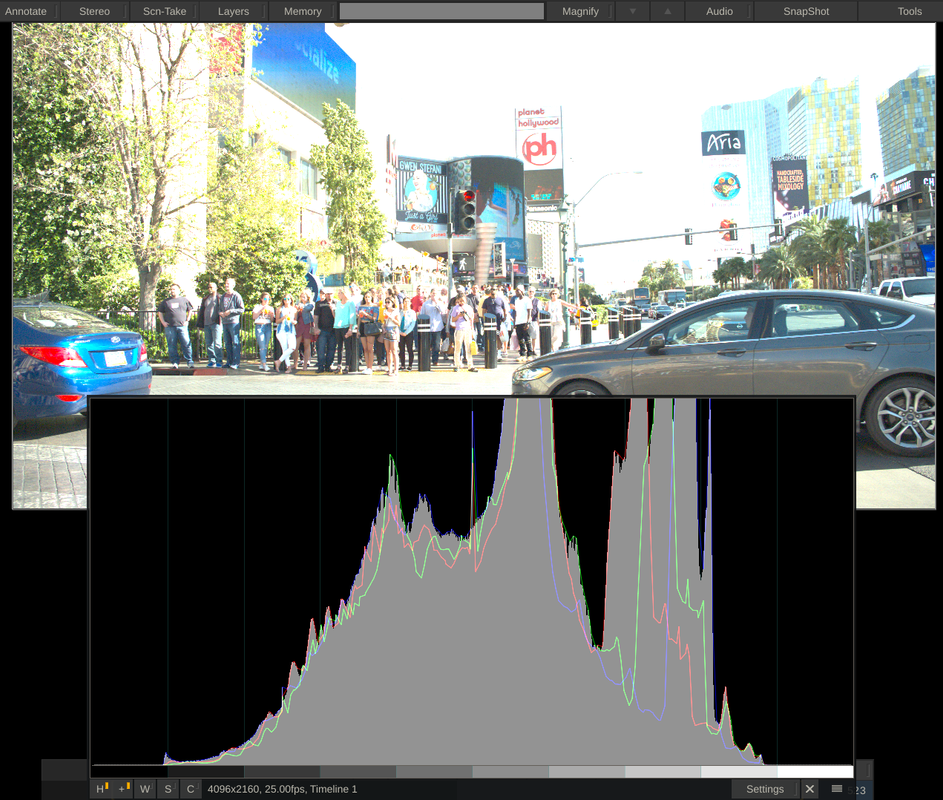Viewport: 943px width, 800px height.
Task: Click the histogram graph display
Action: coord(472,581)
